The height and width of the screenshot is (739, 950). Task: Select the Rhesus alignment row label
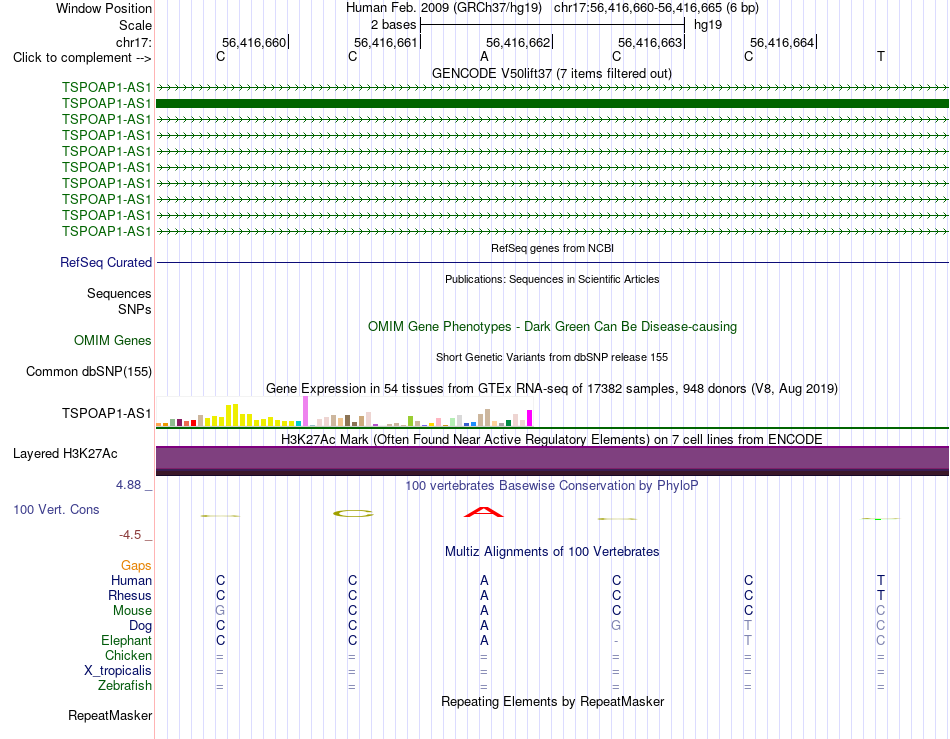click(x=130, y=595)
